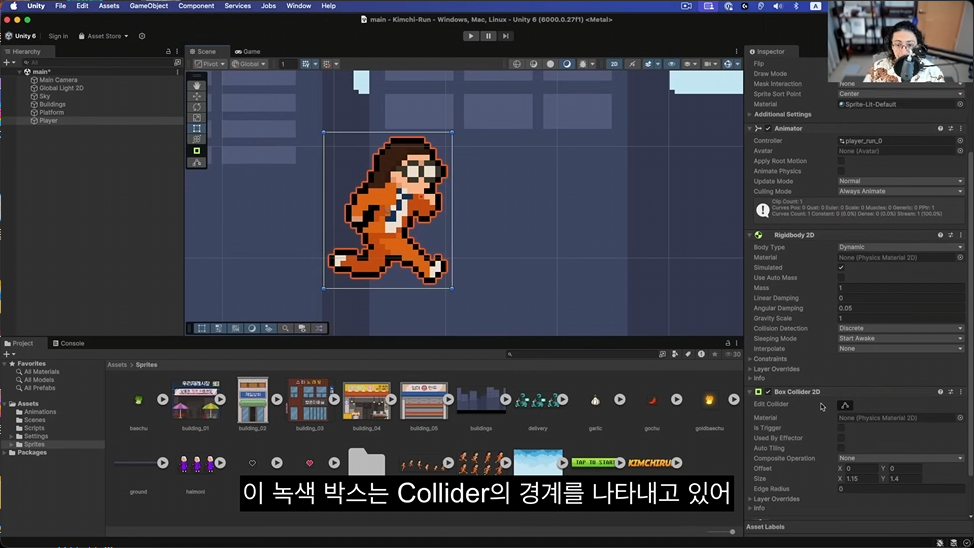Enable Used By Effector checkbox
This screenshot has width=974, height=548.
(841, 438)
